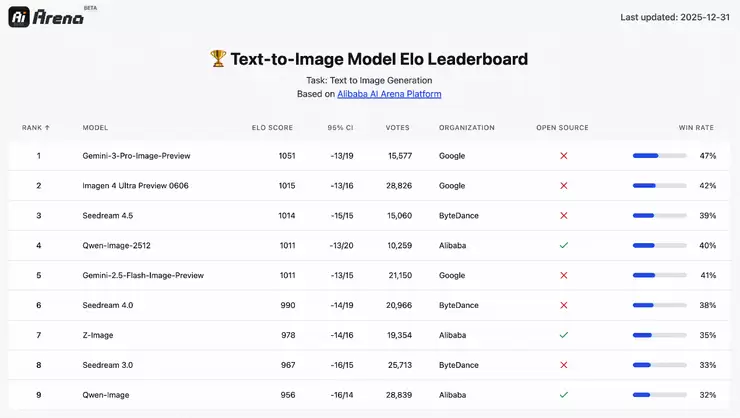The height and width of the screenshot is (418, 740).
Task: Click the win rate bar for Seedream 3.0
Action: [659, 365]
